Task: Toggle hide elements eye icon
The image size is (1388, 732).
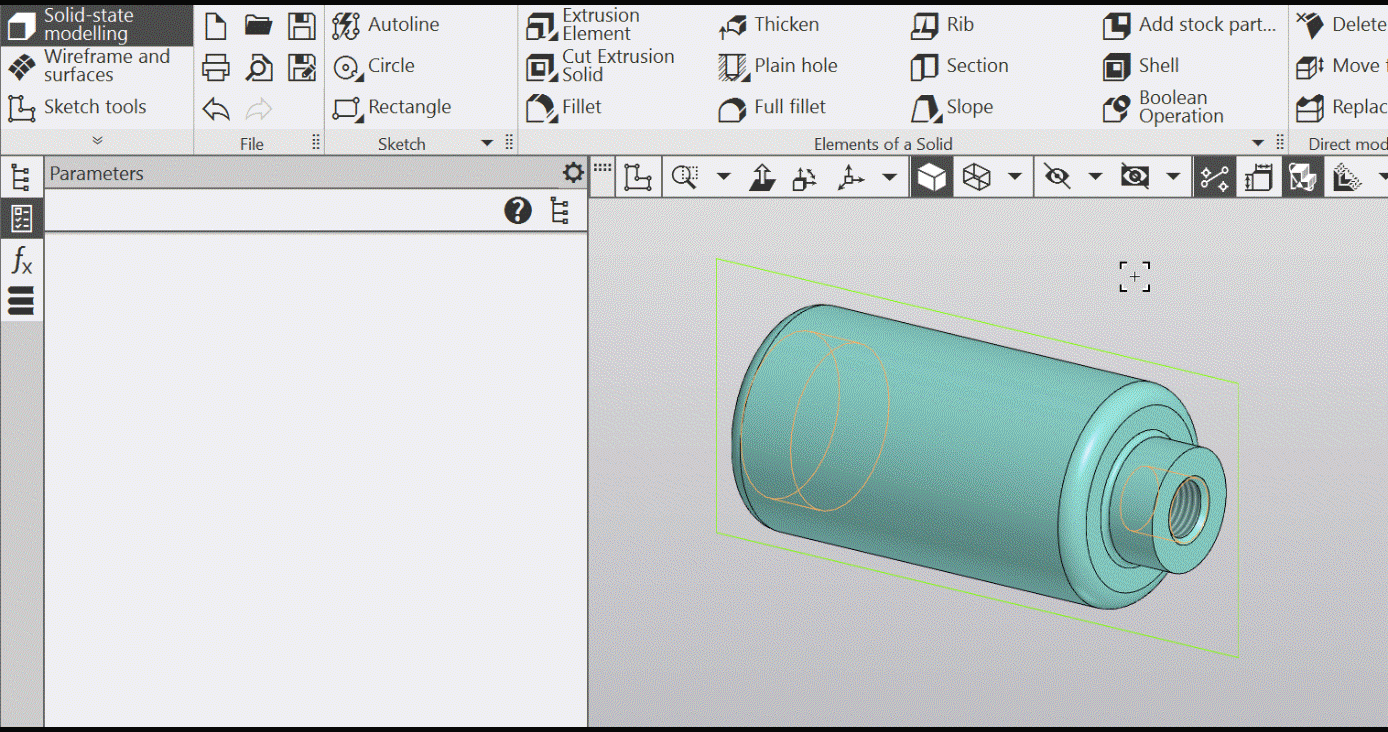Action: 1057,178
